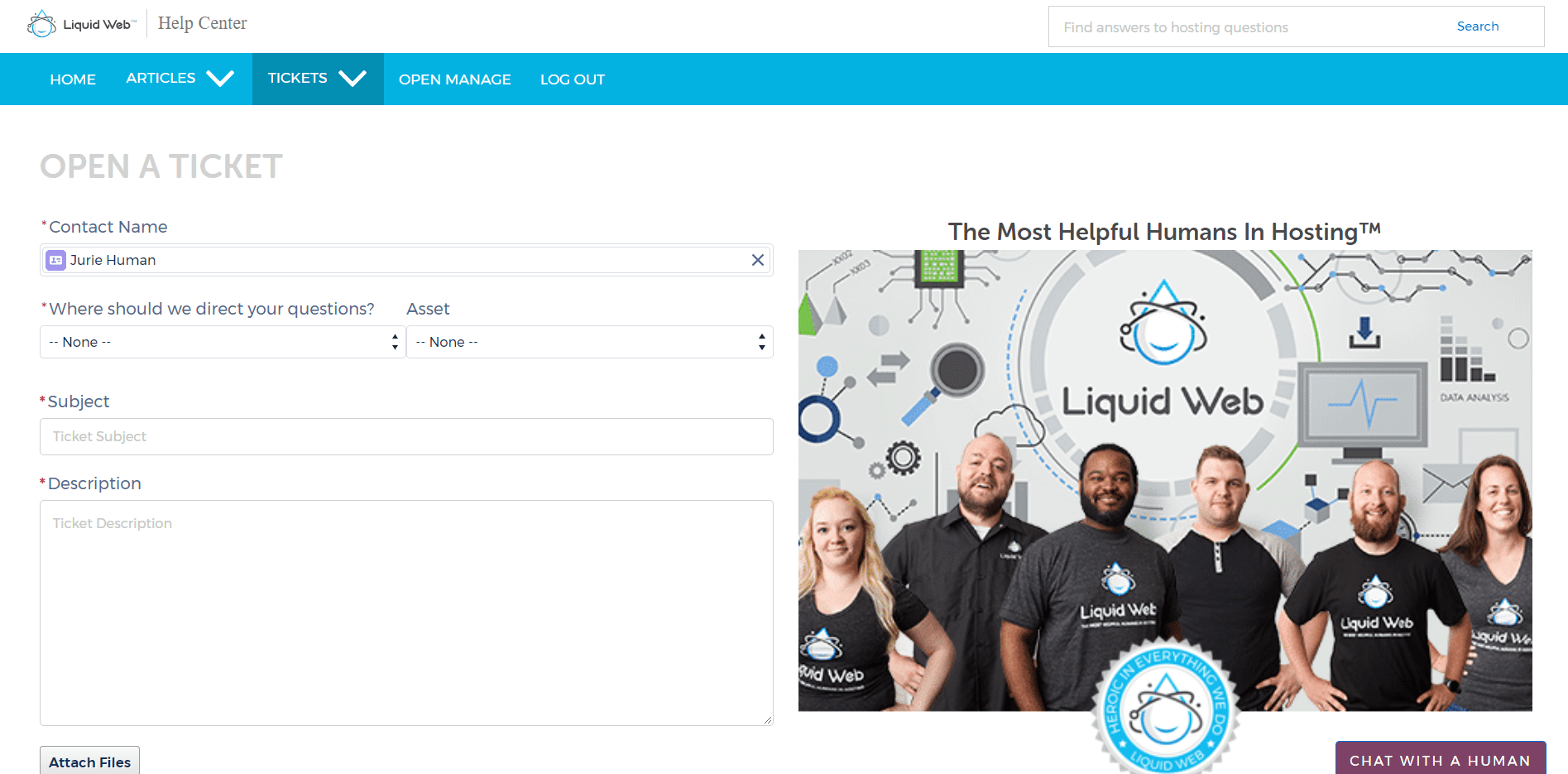Viewport: 1568px width, 774px height.
Task: Clear the Jurie Human contact name
Action: [757, 260]
